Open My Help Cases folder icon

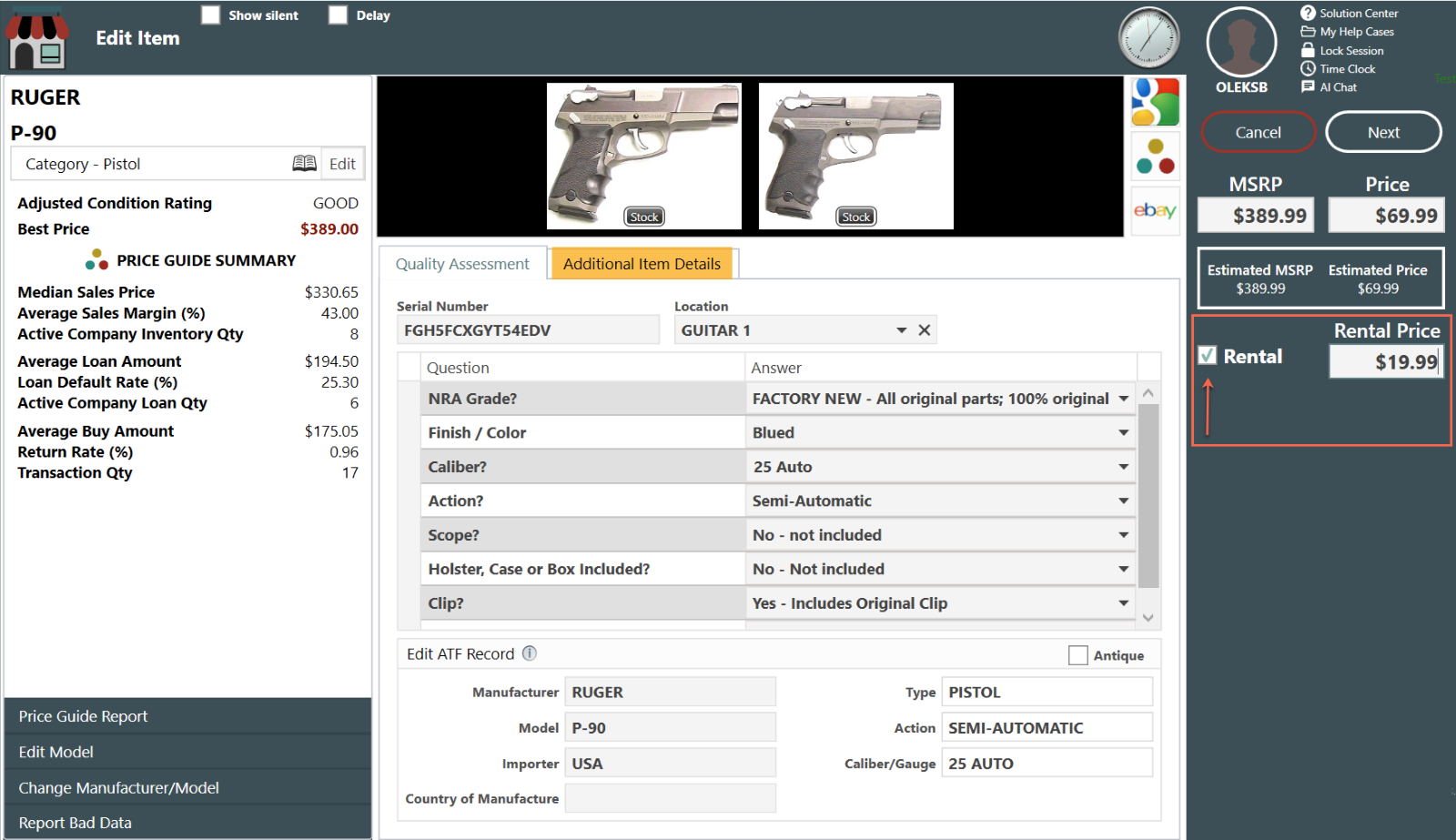tap(1308, 32)
